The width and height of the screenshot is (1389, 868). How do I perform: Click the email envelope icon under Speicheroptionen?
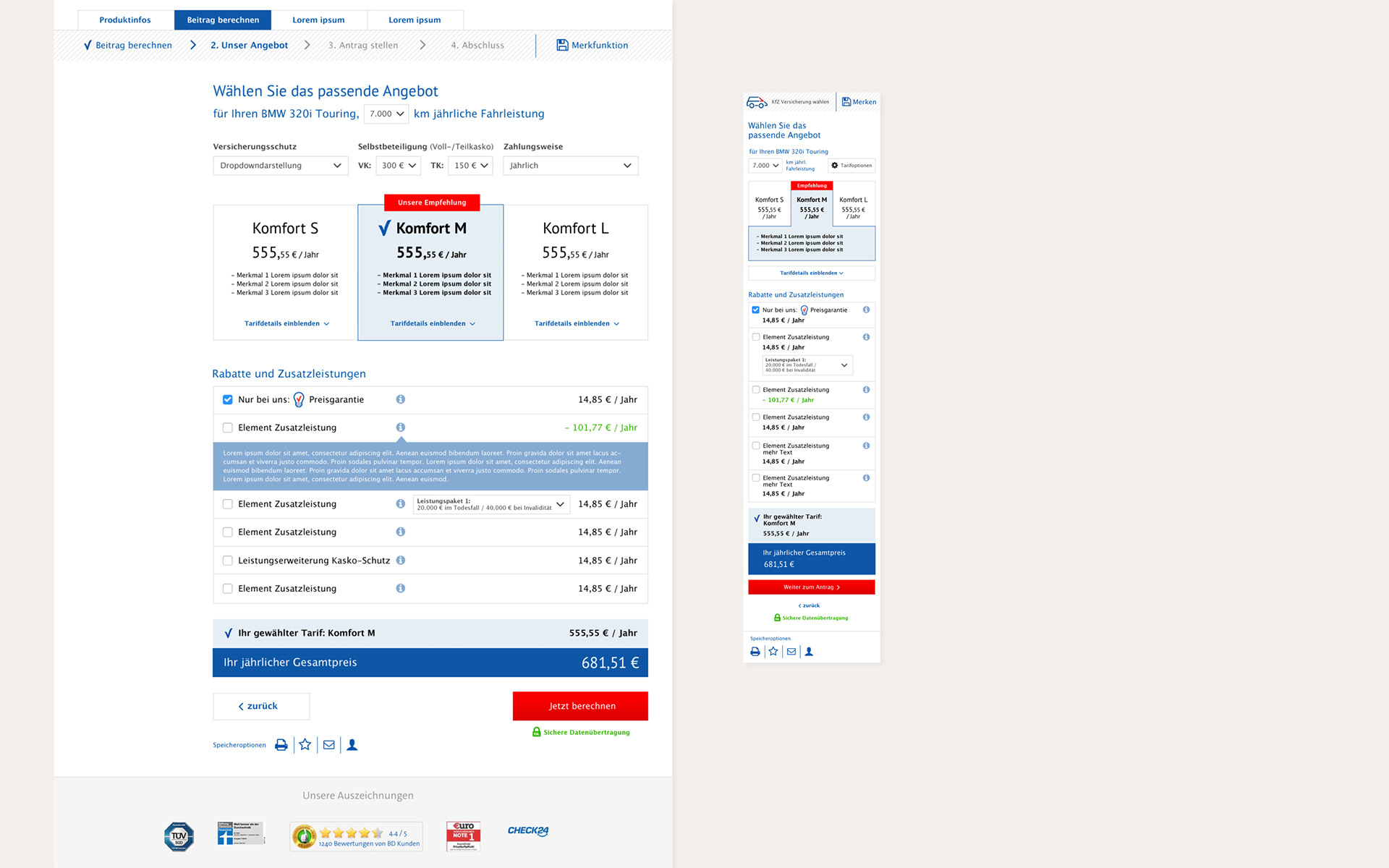pos(329,745)
